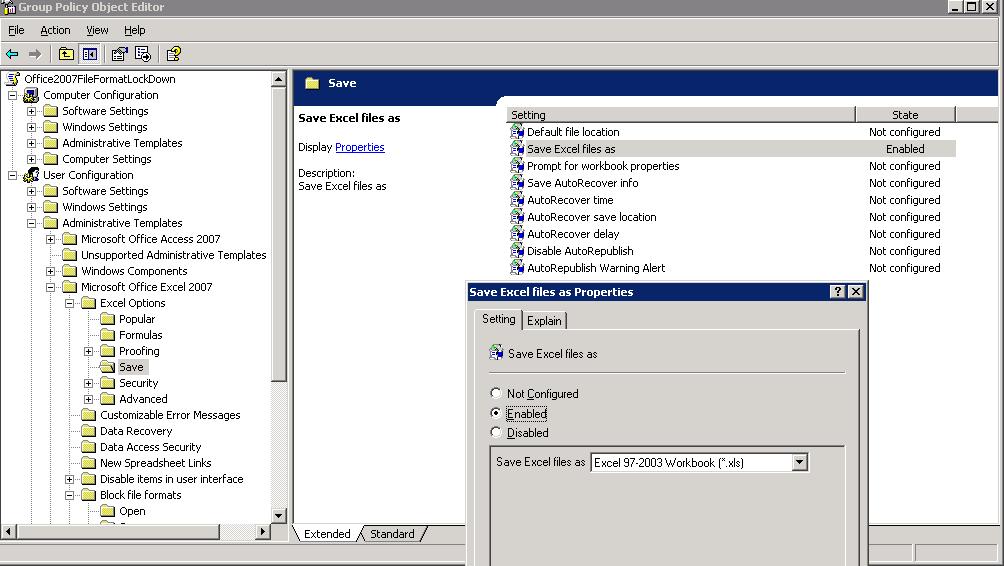The height and width of the screenshot is (566, 1004).
Task: Click the Back arrow toolbar icon
Action: [12, 54]
